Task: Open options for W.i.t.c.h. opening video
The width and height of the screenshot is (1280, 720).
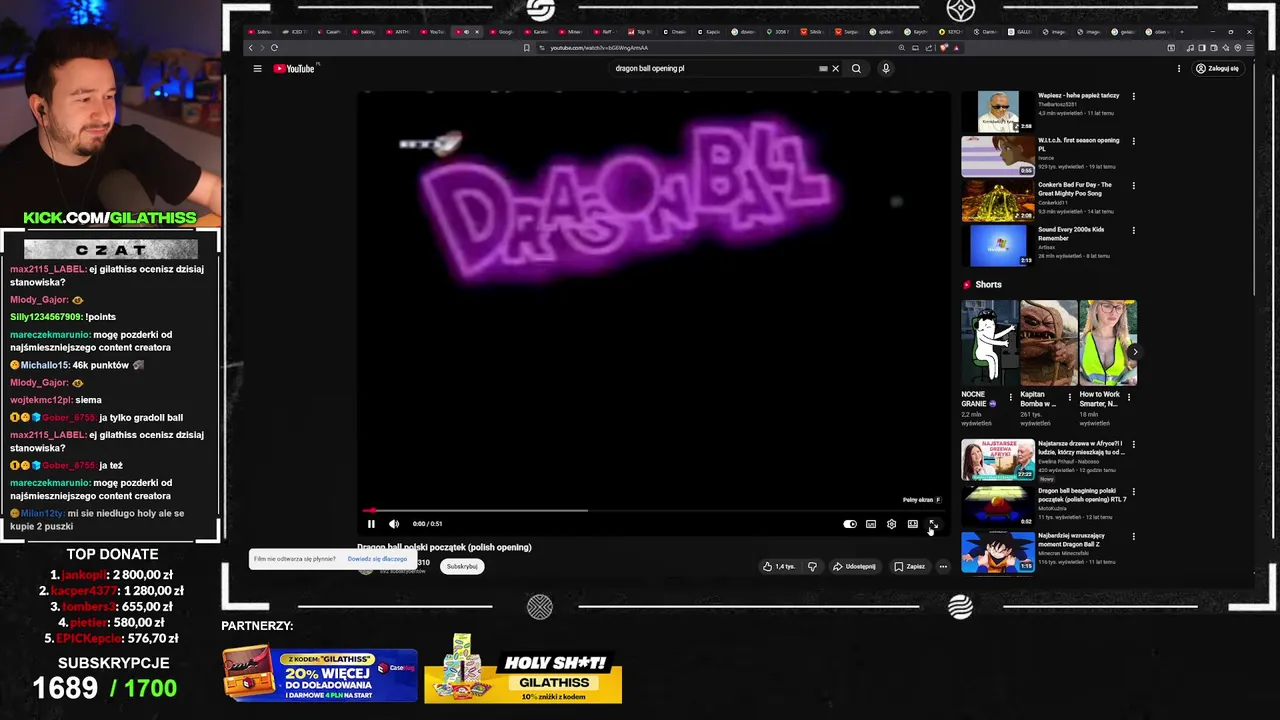Action: coord(1133,141)
